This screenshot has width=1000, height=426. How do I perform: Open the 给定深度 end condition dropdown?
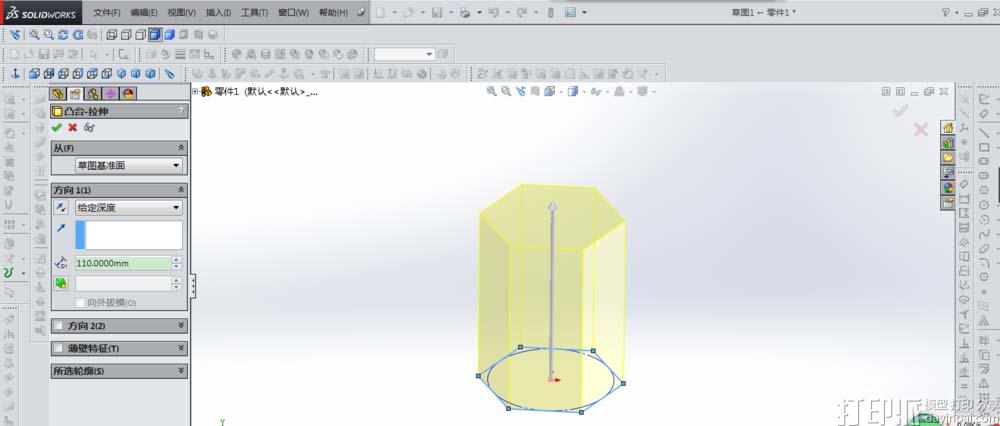(x=129, y=207)
